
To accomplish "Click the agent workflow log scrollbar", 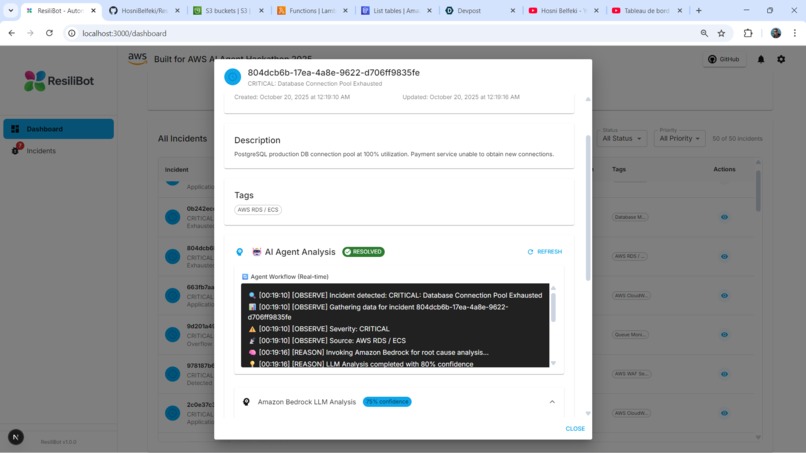I will [553, 307].
